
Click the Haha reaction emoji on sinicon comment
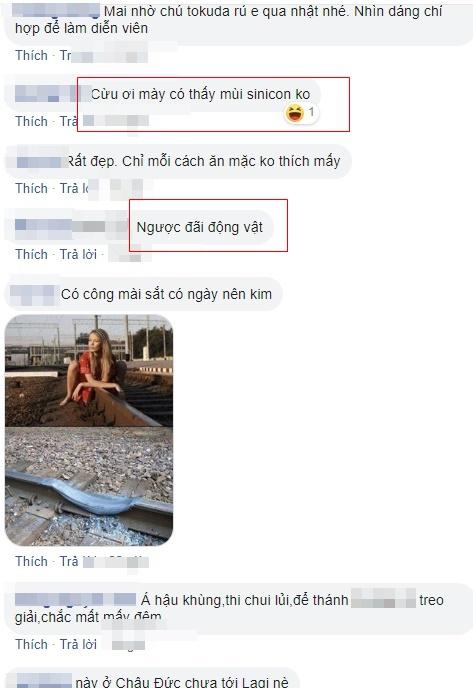294,114
